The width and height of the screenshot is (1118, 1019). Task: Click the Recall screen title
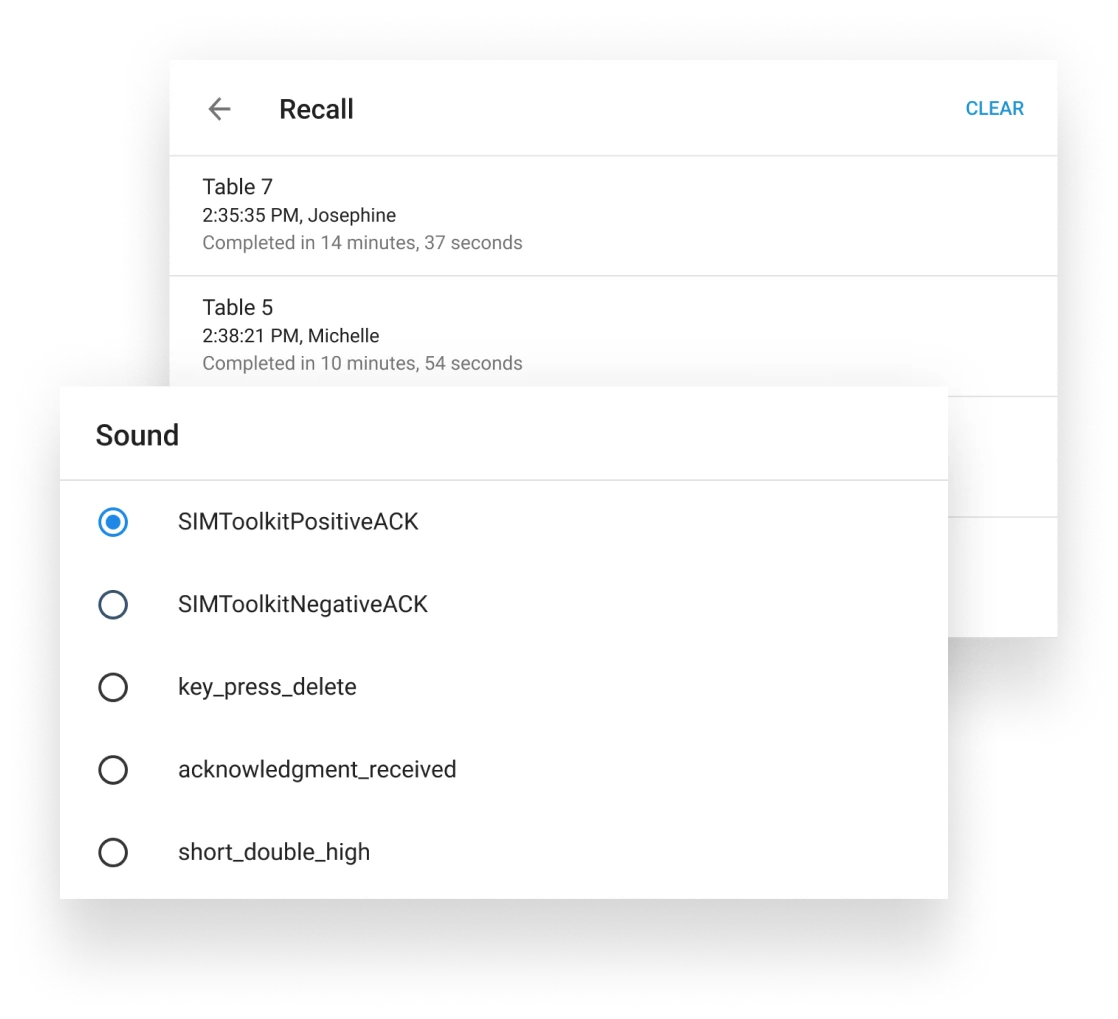click(x=316, y=109)
